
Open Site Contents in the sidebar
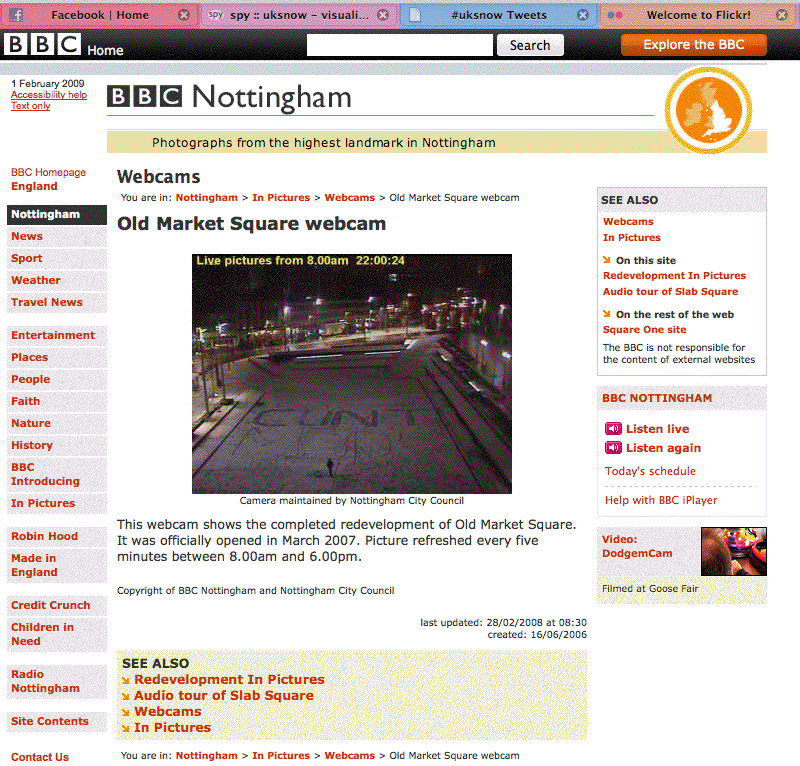click(57, 721)
